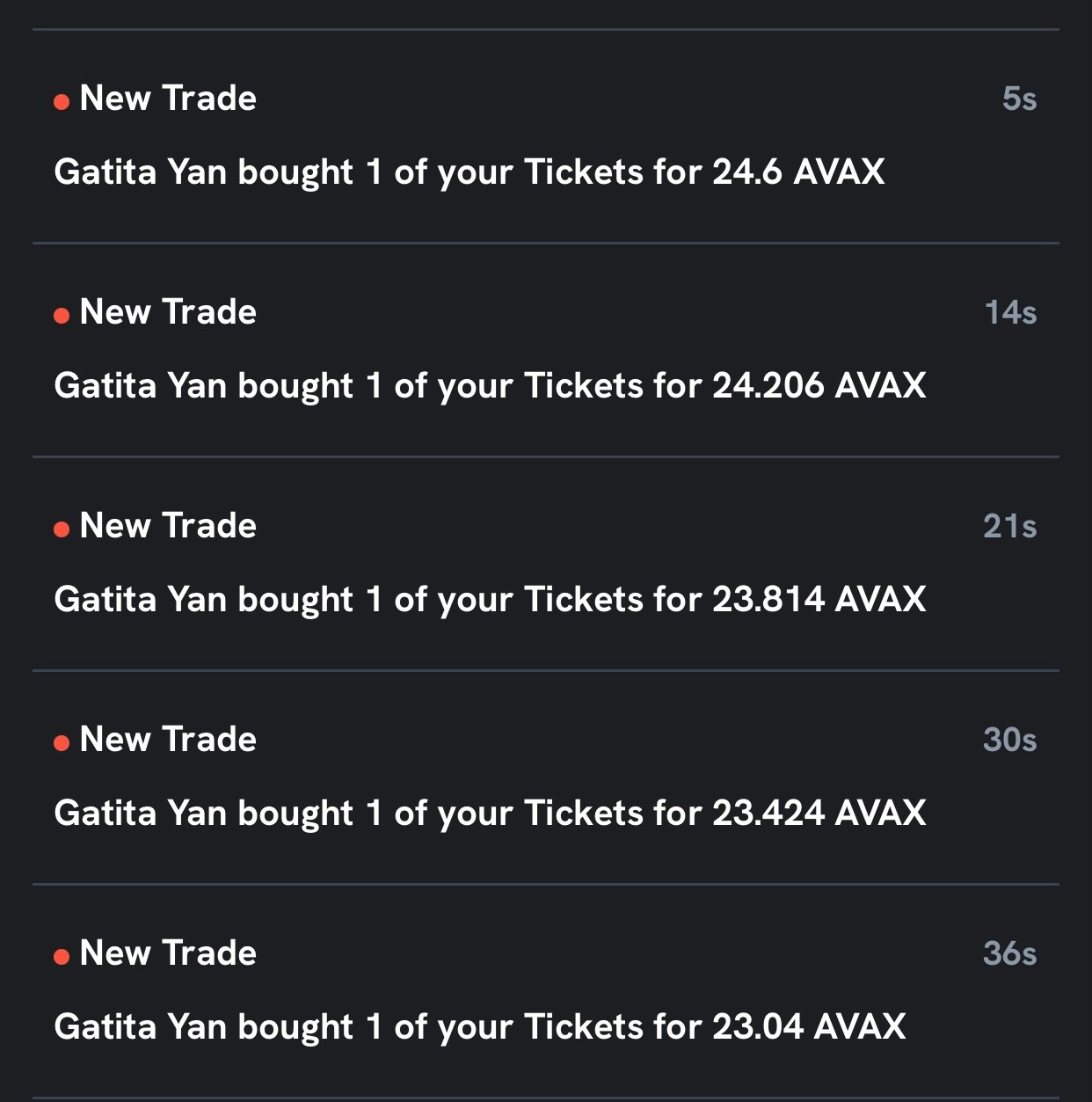Click the unread red dot beside the 5s trade
The width and height of the screenshot is (1092, 1102).
(x=62, y=102)
